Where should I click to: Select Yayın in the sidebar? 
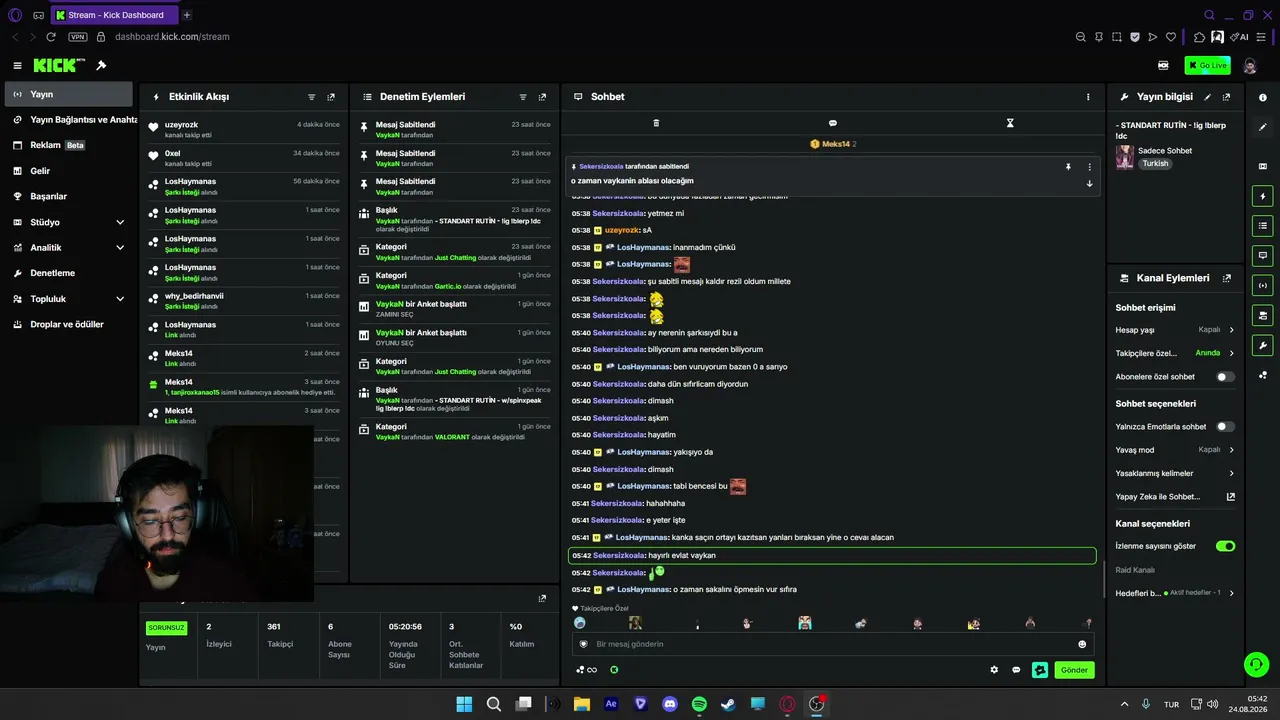(x=68, y=94)
